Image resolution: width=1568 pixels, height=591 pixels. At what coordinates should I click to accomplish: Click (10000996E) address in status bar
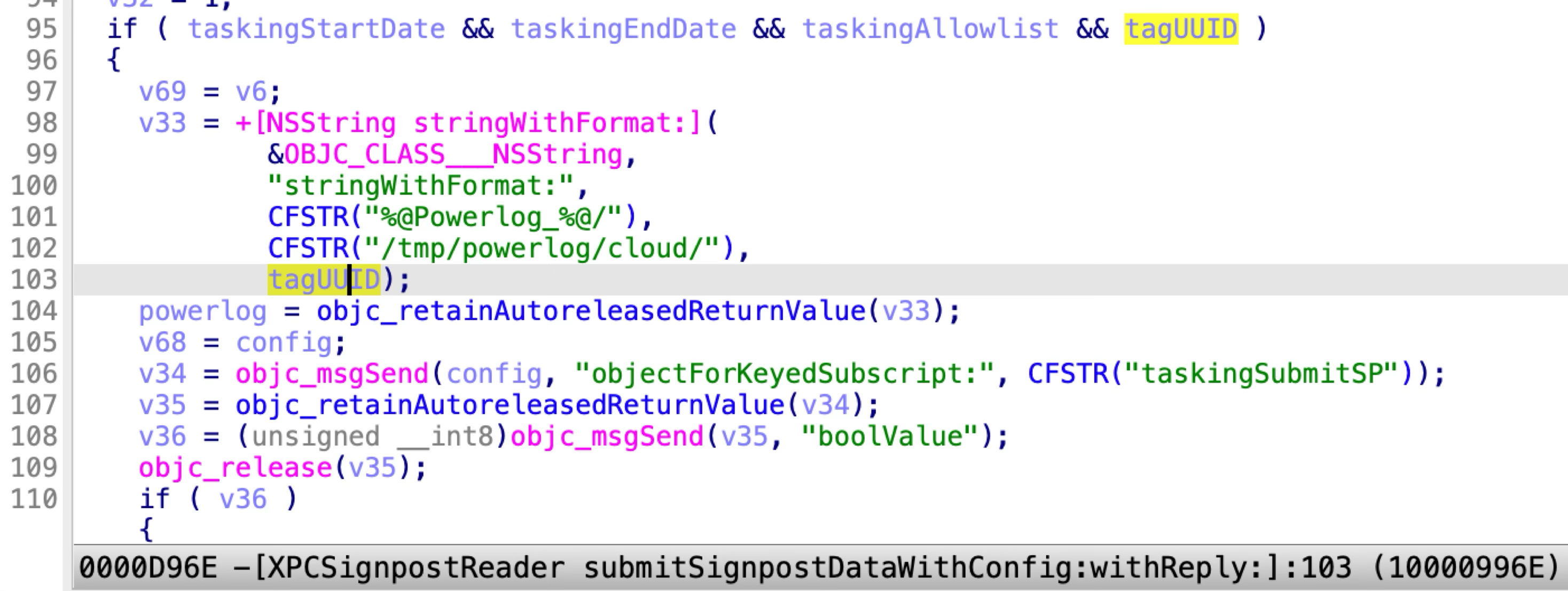pyautogui.click(x=1467, y=568)
